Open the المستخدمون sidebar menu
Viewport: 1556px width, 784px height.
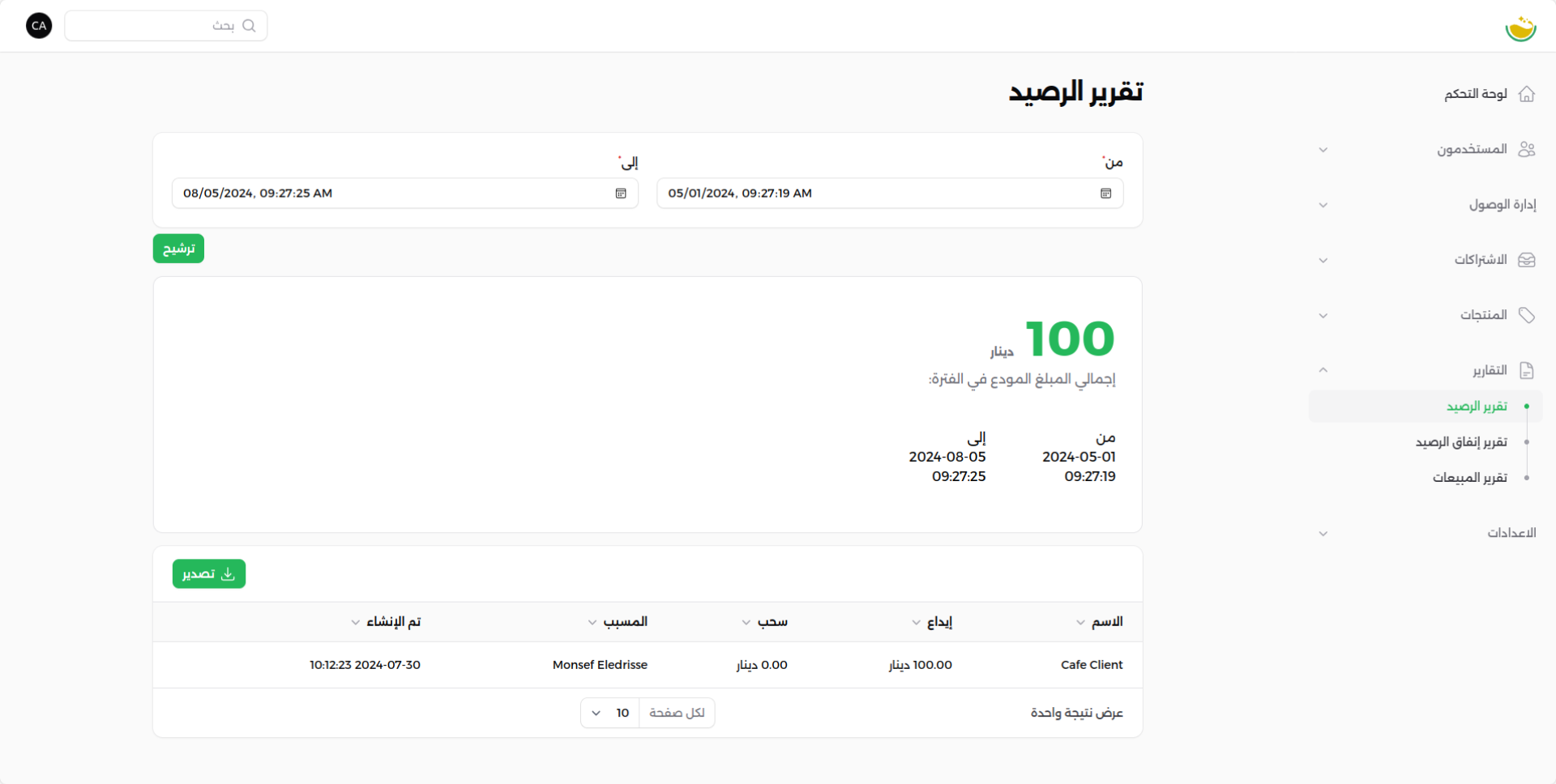[1425, 149]
